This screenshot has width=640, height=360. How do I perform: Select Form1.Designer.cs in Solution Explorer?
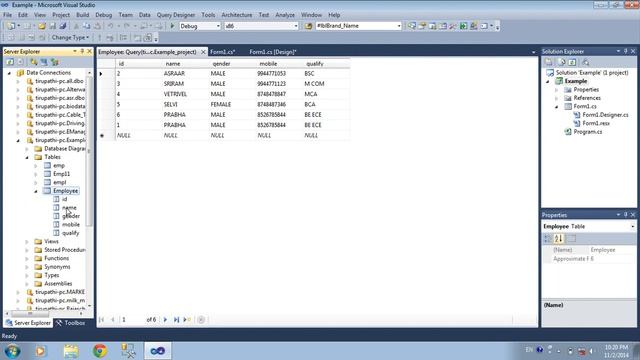click(x=605, y=115)
